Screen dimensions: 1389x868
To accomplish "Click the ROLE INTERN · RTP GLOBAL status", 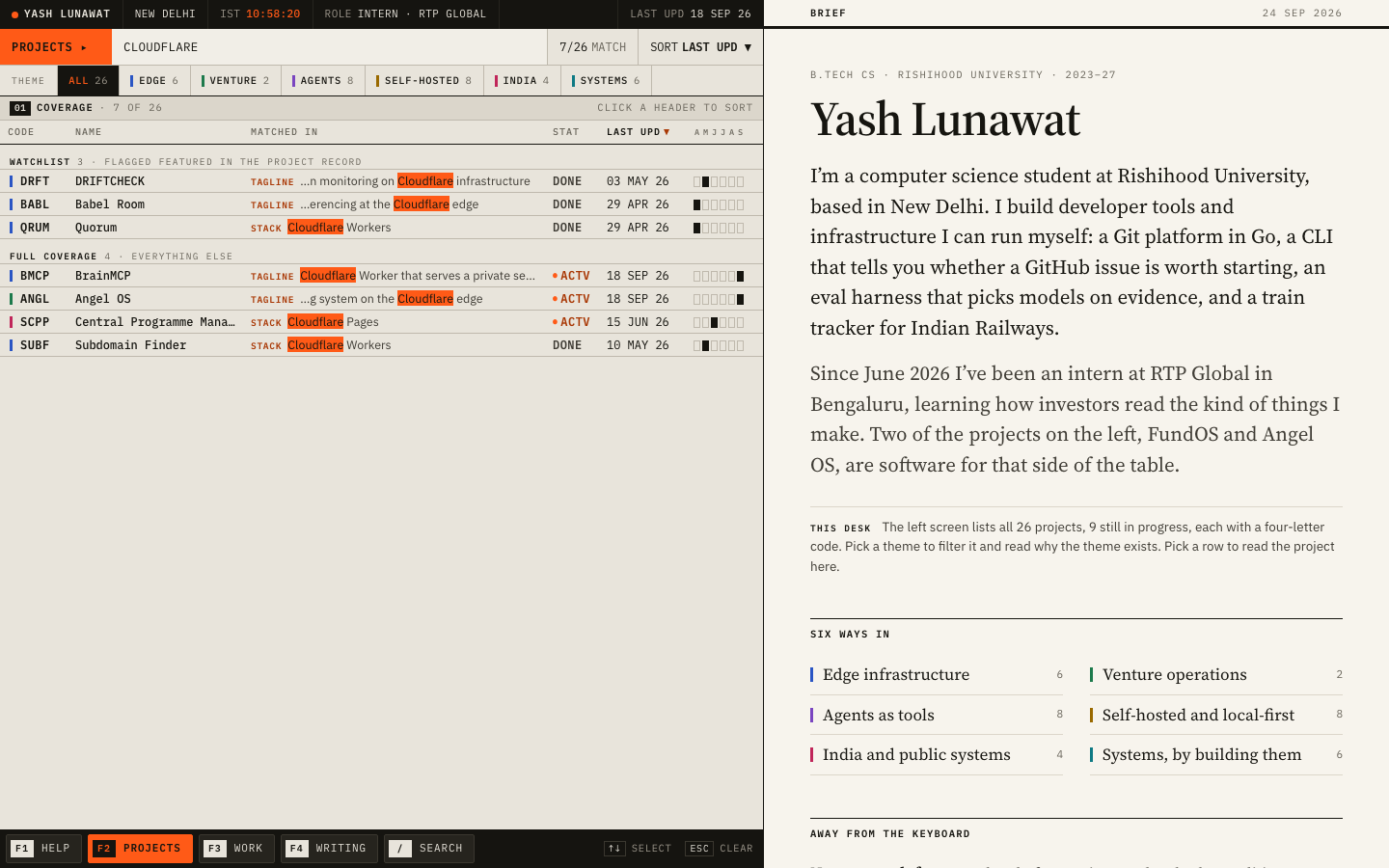I will 405,14.
